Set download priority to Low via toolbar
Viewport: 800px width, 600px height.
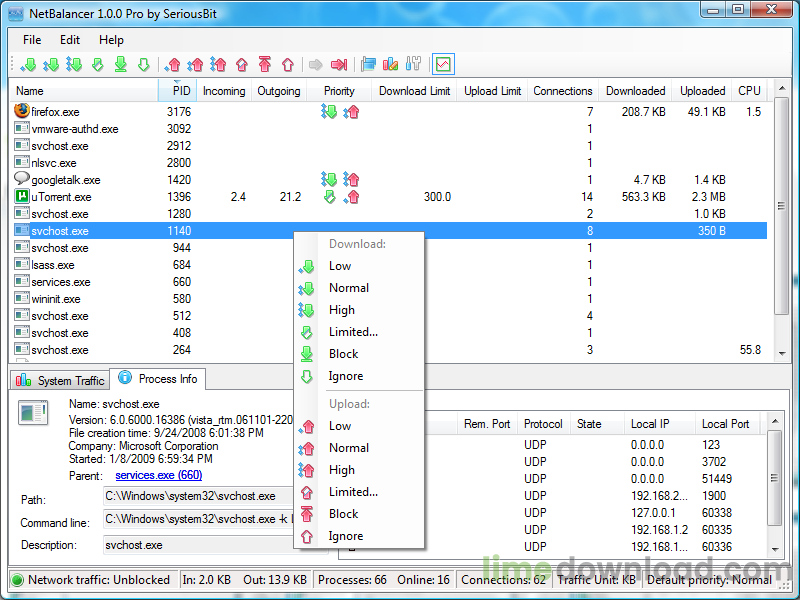point(30,63)
